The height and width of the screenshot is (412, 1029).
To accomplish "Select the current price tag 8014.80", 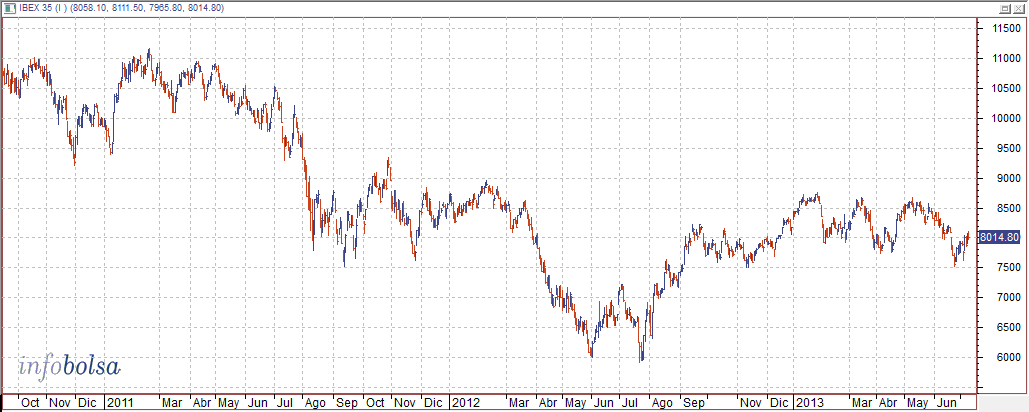I will [x=999, y=237].
